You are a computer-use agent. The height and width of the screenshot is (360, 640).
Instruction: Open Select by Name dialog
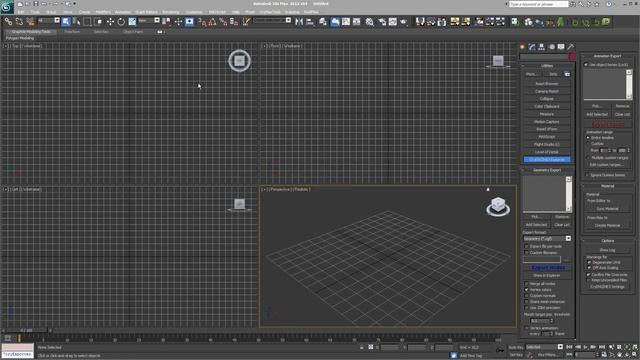click(x=76, y=22)
